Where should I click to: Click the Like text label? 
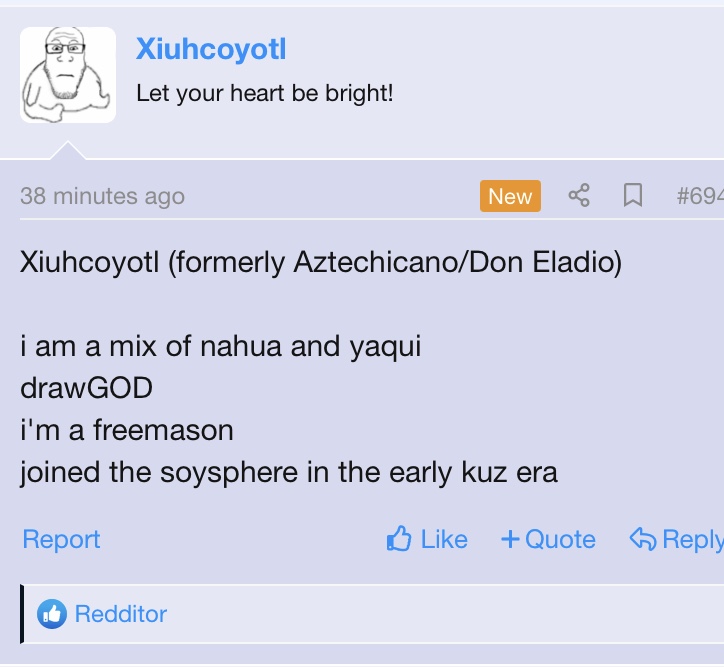click(444, 539)
